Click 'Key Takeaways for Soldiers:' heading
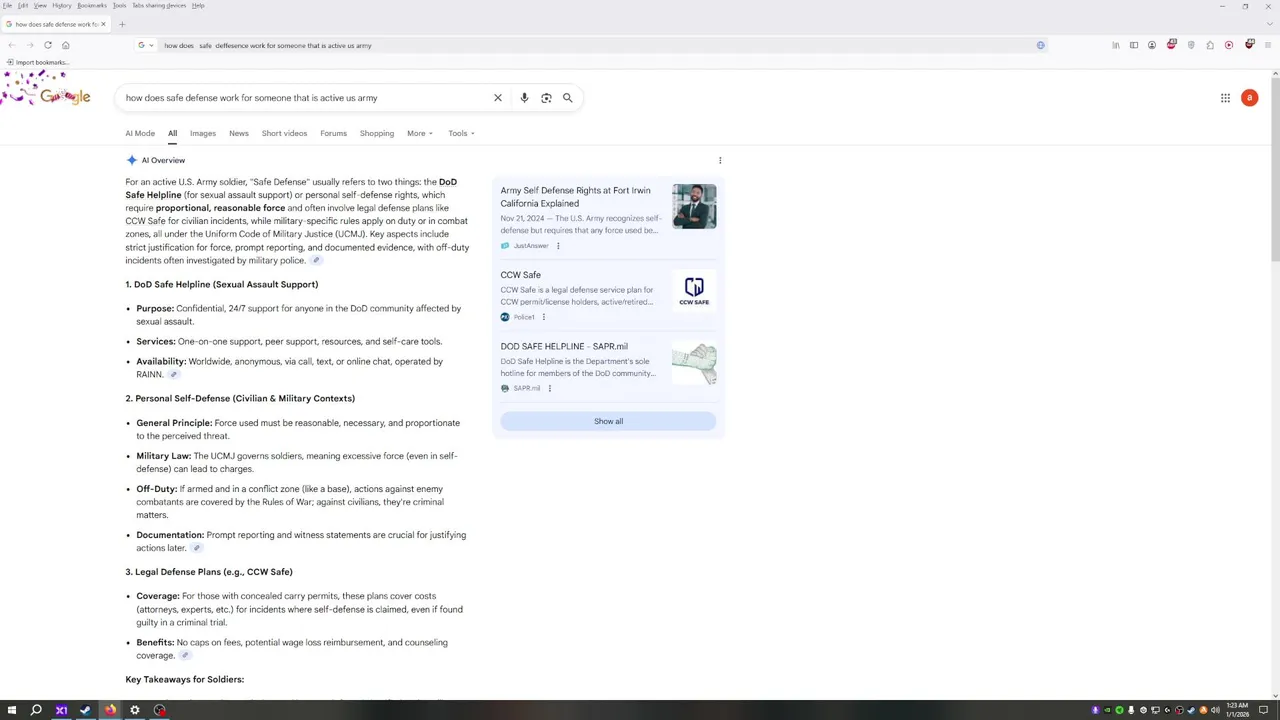The height and width of the screenshot is (720, 1280). pyautogui.click(x=184, y=680)
